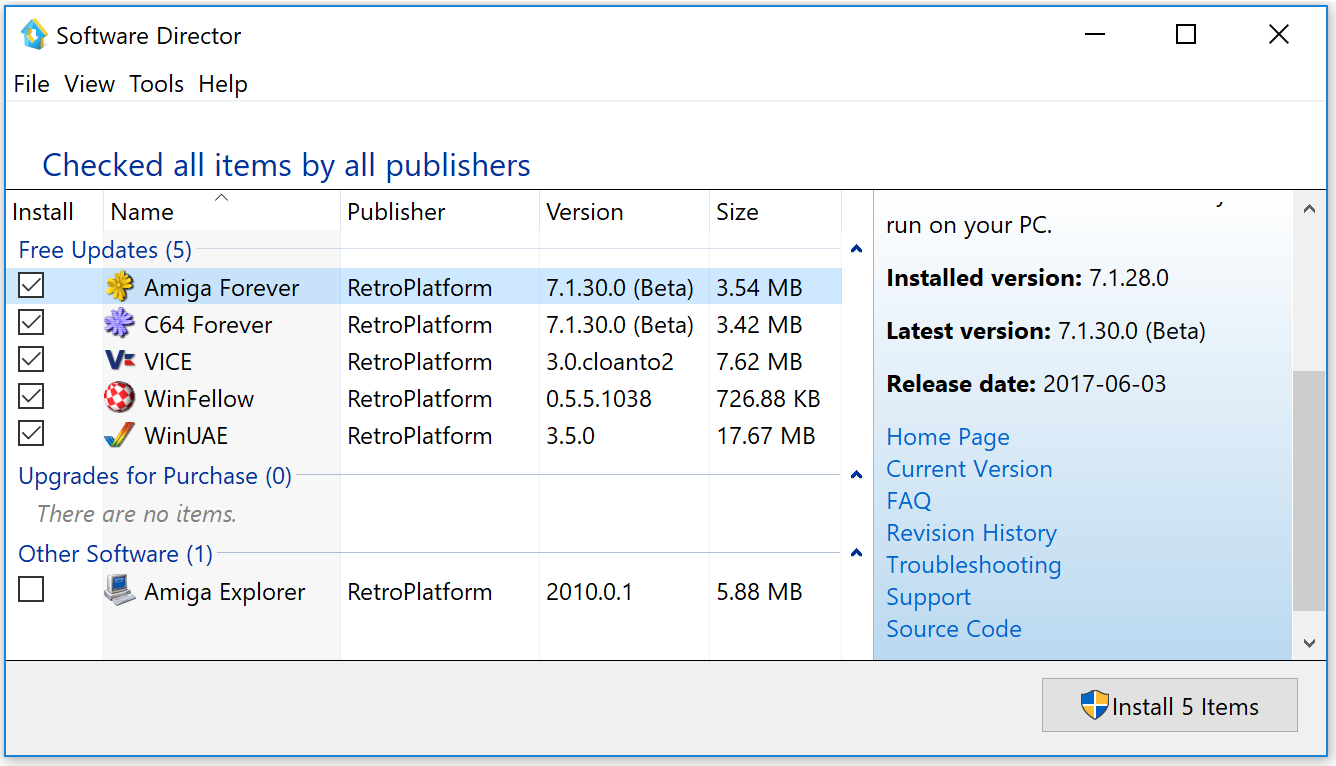Click version 3.0.cloanto2 of VICE
Image resolution: width=1336 pixels, height=766 pixels.
pos(610,362)
